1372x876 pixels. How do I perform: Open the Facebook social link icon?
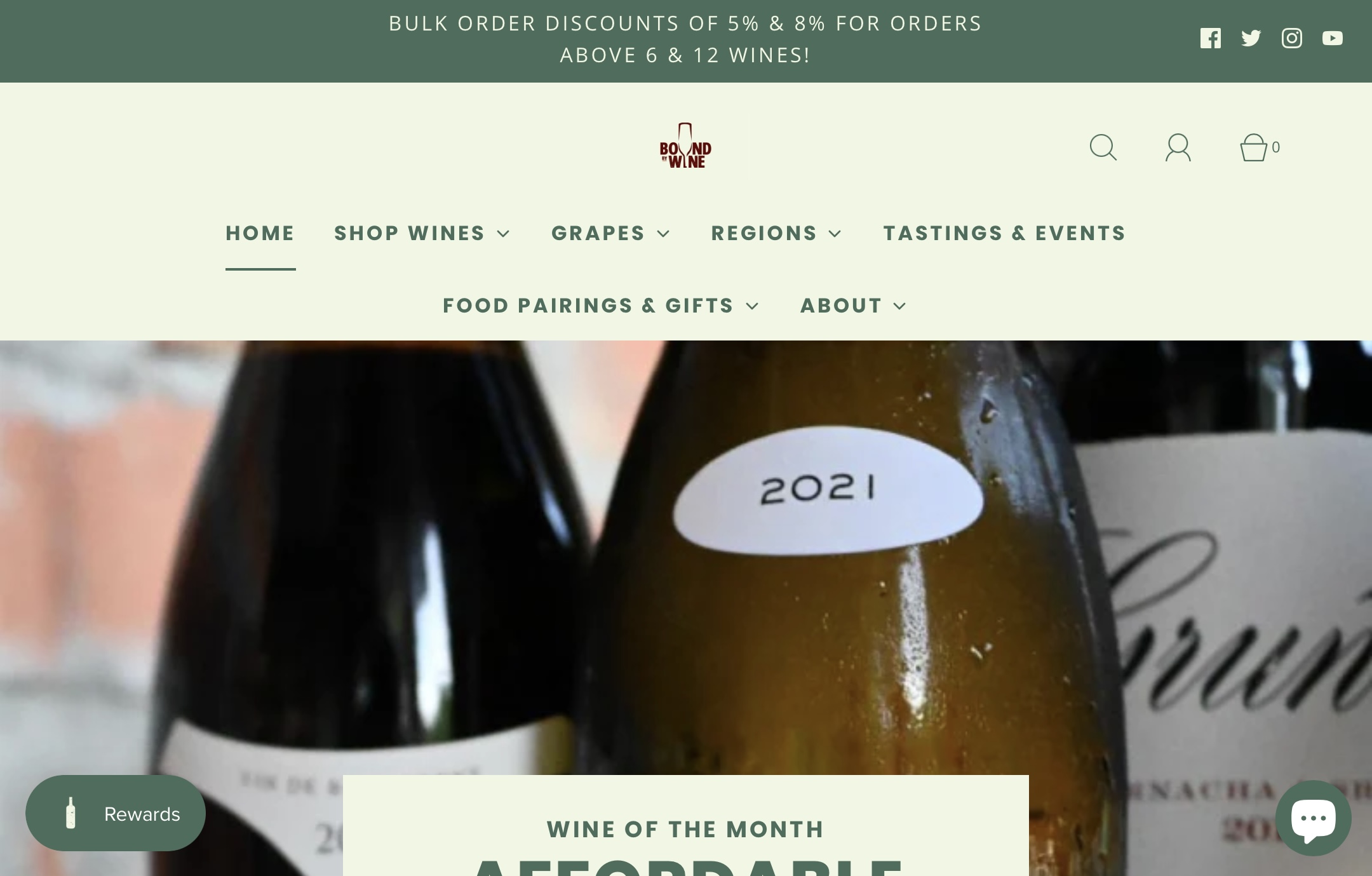[1210, 38]
